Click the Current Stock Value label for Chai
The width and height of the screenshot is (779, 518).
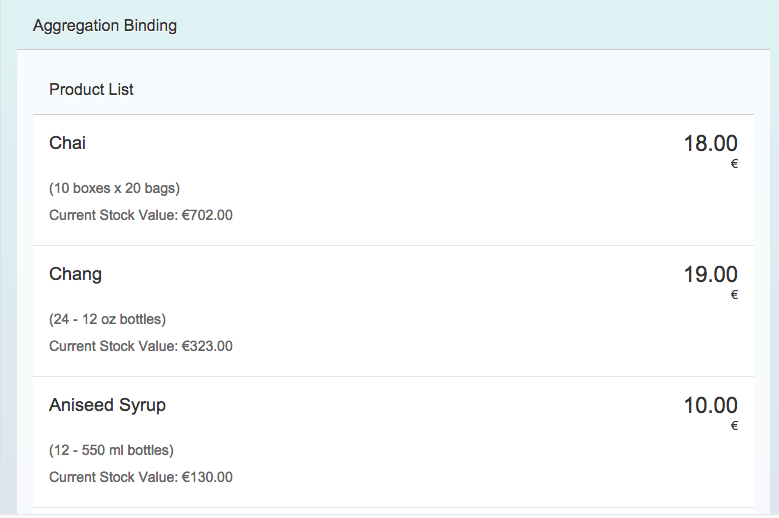click(113, 215)
